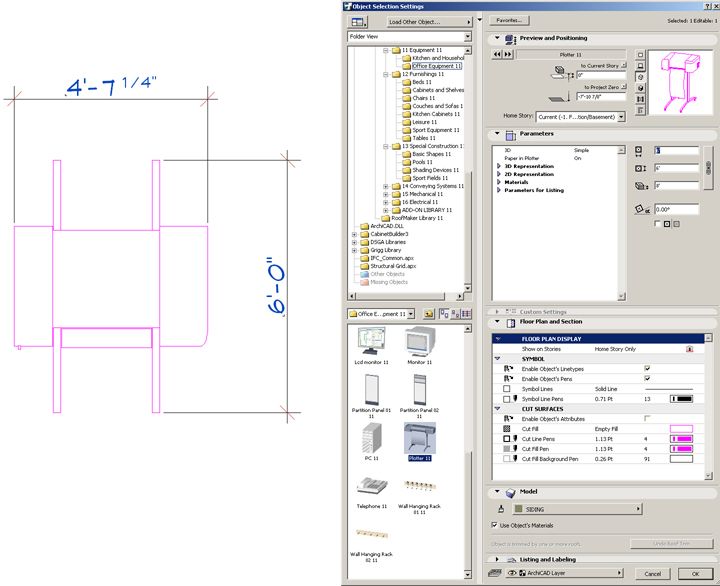Click the Parameters panel icon
The image size is (720, 586).
pyautogui.click(x=511, y=135)
